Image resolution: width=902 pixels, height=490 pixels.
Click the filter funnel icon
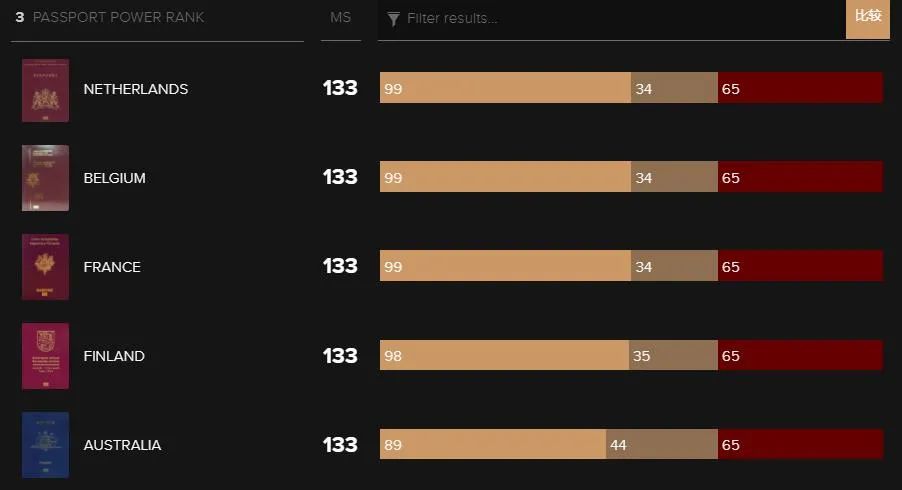coord(393,19)
